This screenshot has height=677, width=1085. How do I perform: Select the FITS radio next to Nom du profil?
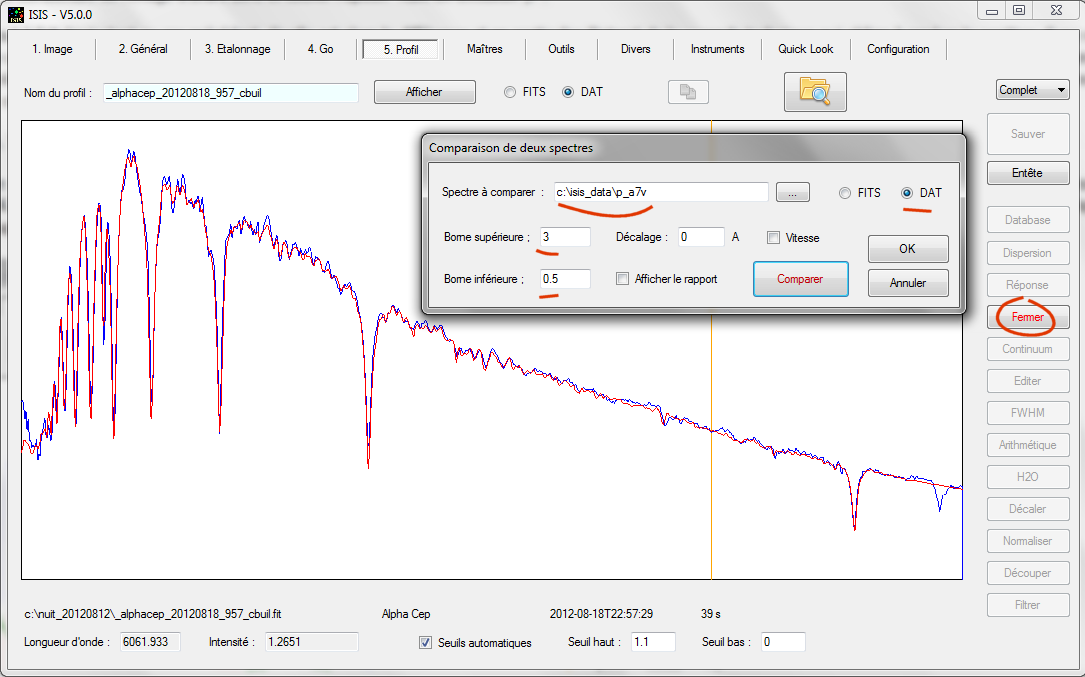(x=510, y=92)
